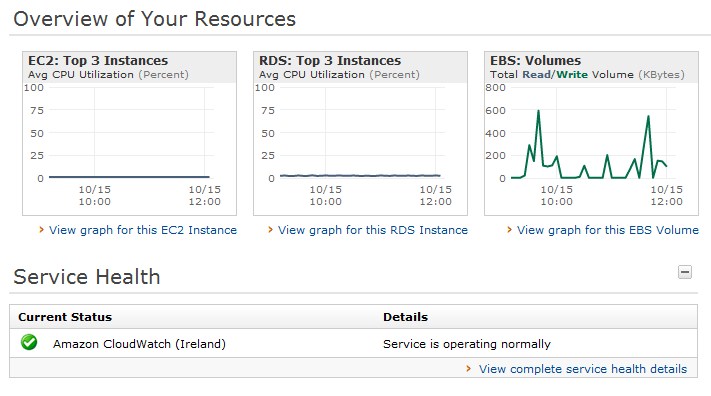This screenshot has width=711, height=396.
Task: Click the orange arrow beside EBS graph link
Action: click(509, 230)
